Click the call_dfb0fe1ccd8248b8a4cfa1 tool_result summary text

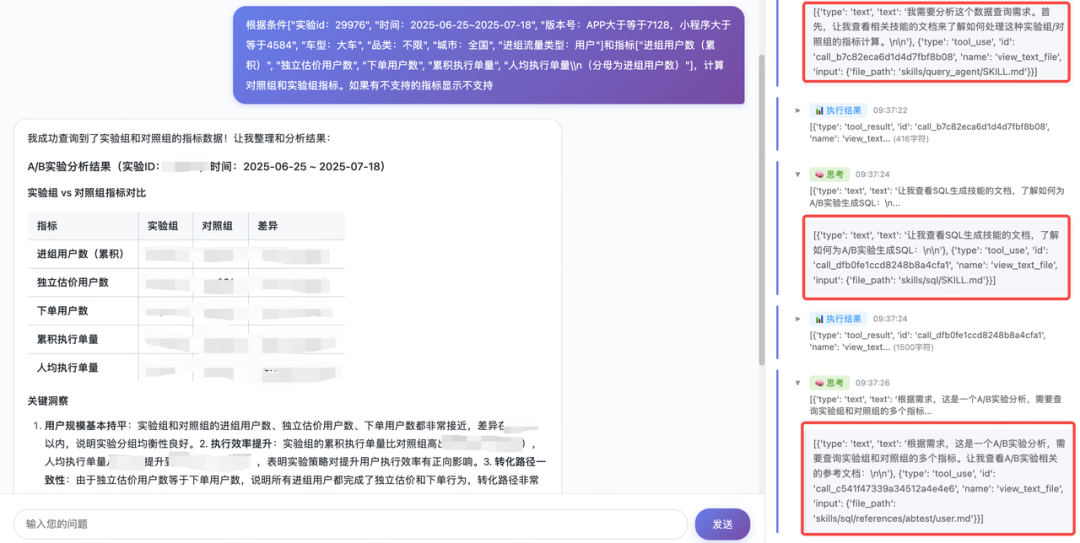(x=928, y=341)
